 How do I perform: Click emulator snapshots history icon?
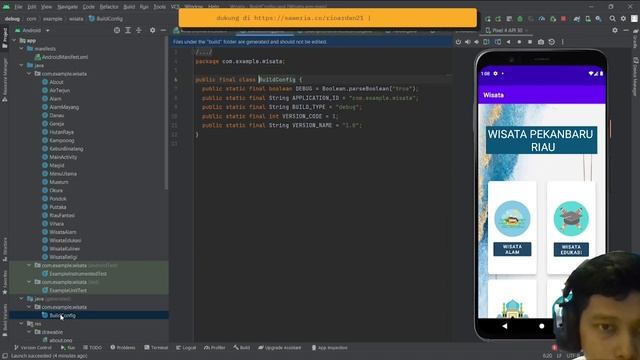click(551, 42)
